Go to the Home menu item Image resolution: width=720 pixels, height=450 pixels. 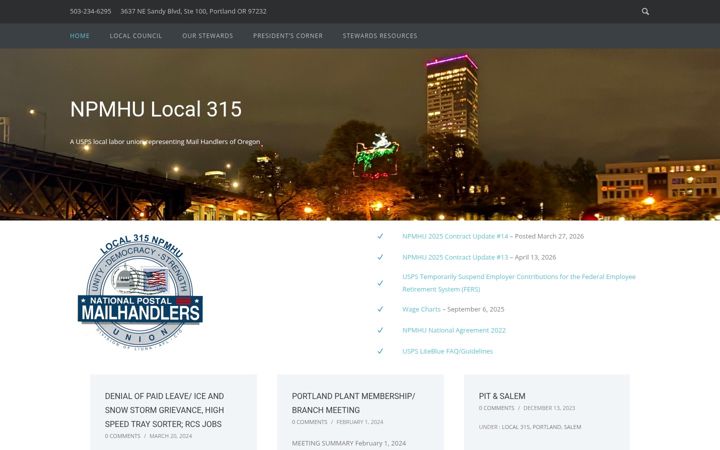(x=79, y=36)
